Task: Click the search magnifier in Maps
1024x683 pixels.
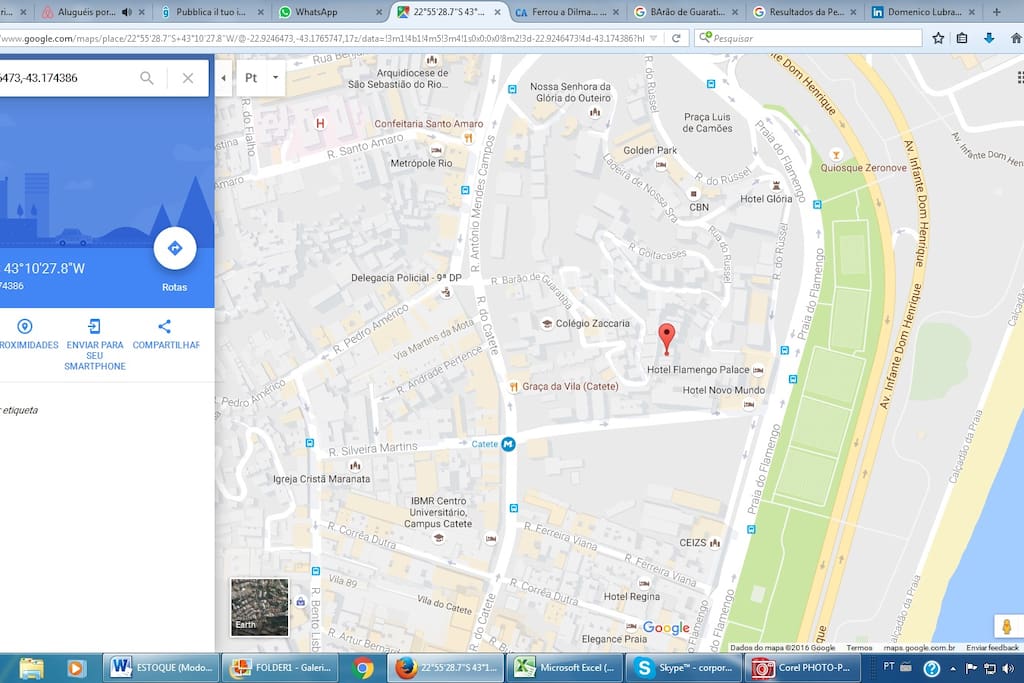Action: [x=147, y=78]
